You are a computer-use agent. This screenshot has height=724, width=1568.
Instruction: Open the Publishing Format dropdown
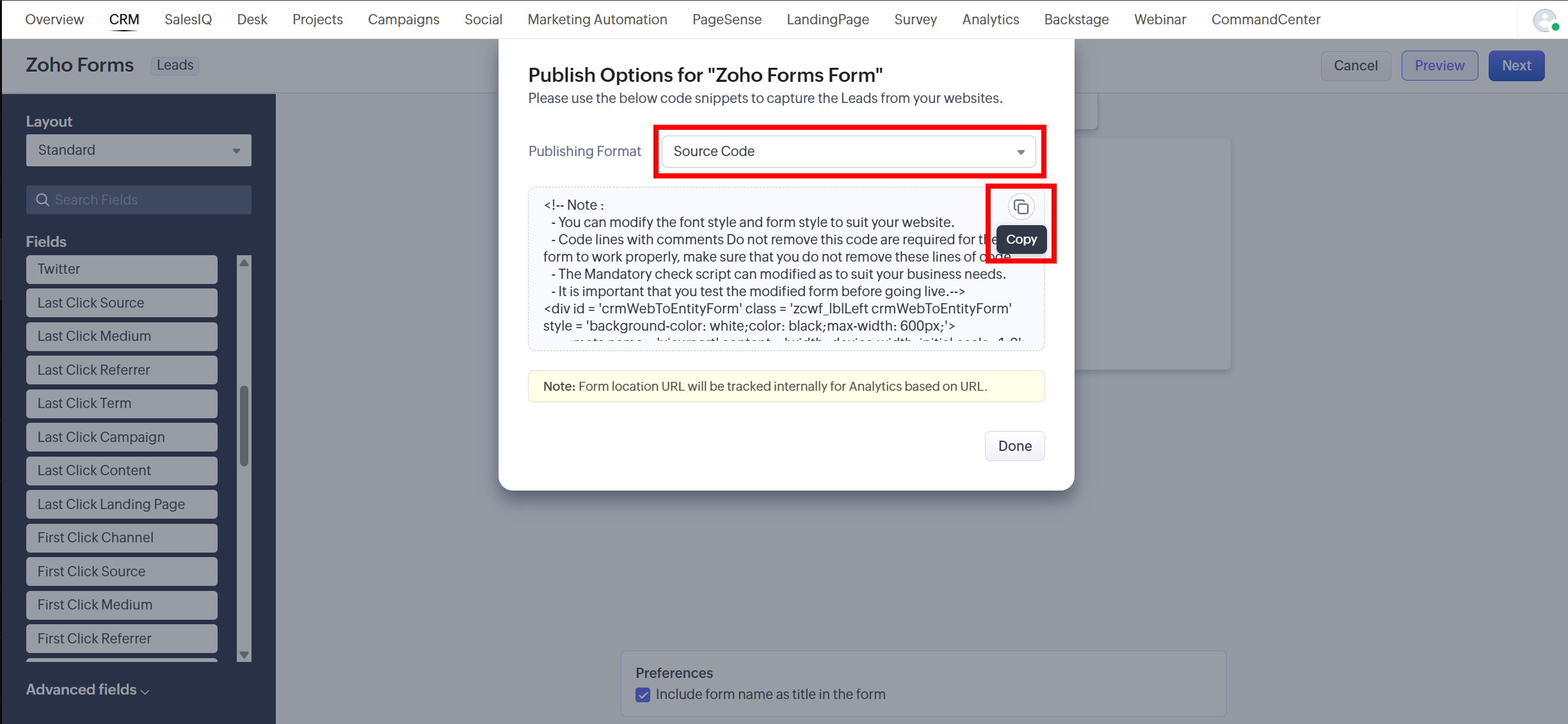[848, 152]
